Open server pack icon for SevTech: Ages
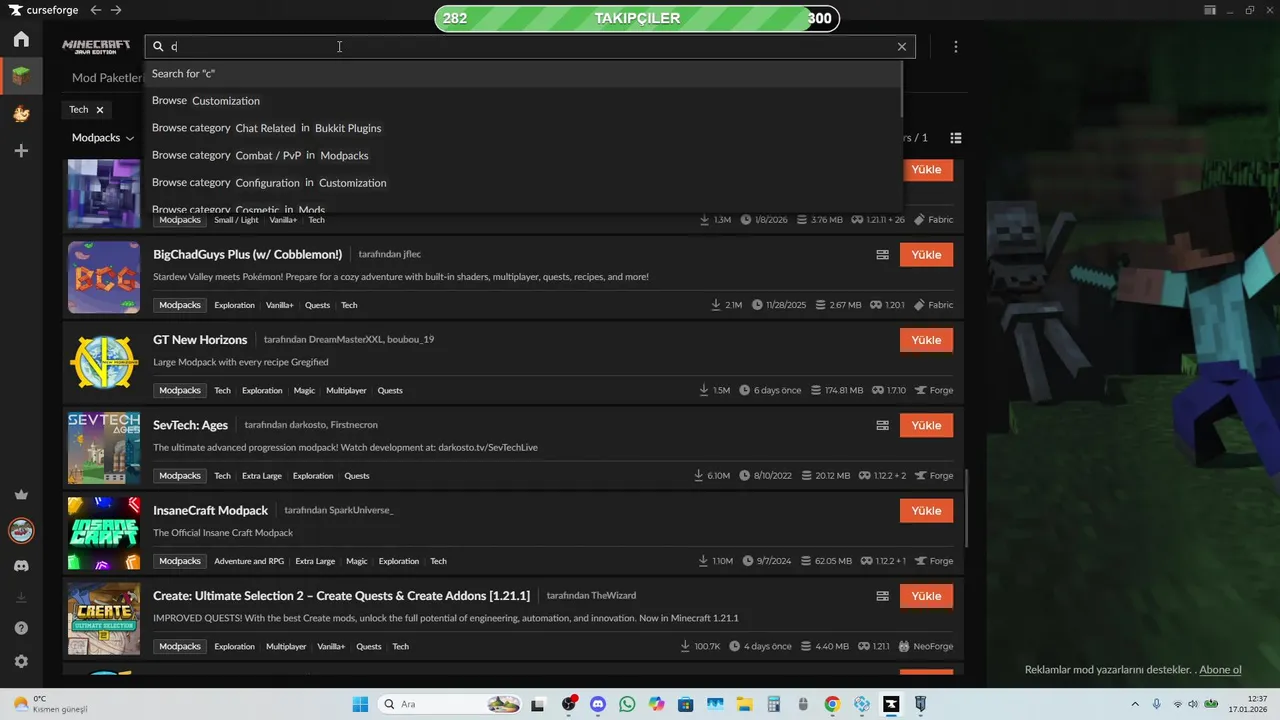This screenshot has height=720, width=1280. pos(882,425)
